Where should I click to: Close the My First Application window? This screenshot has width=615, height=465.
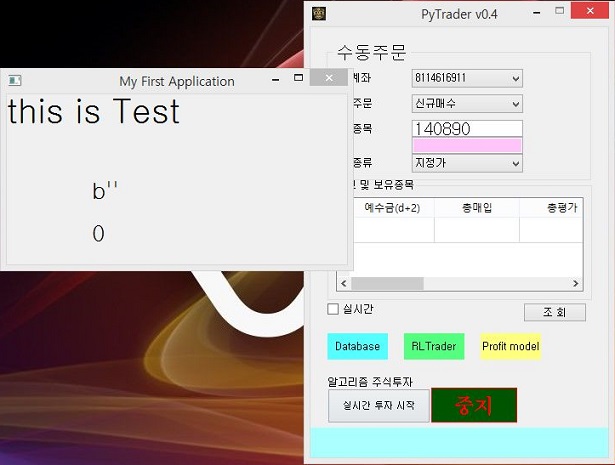click(329, 78)
